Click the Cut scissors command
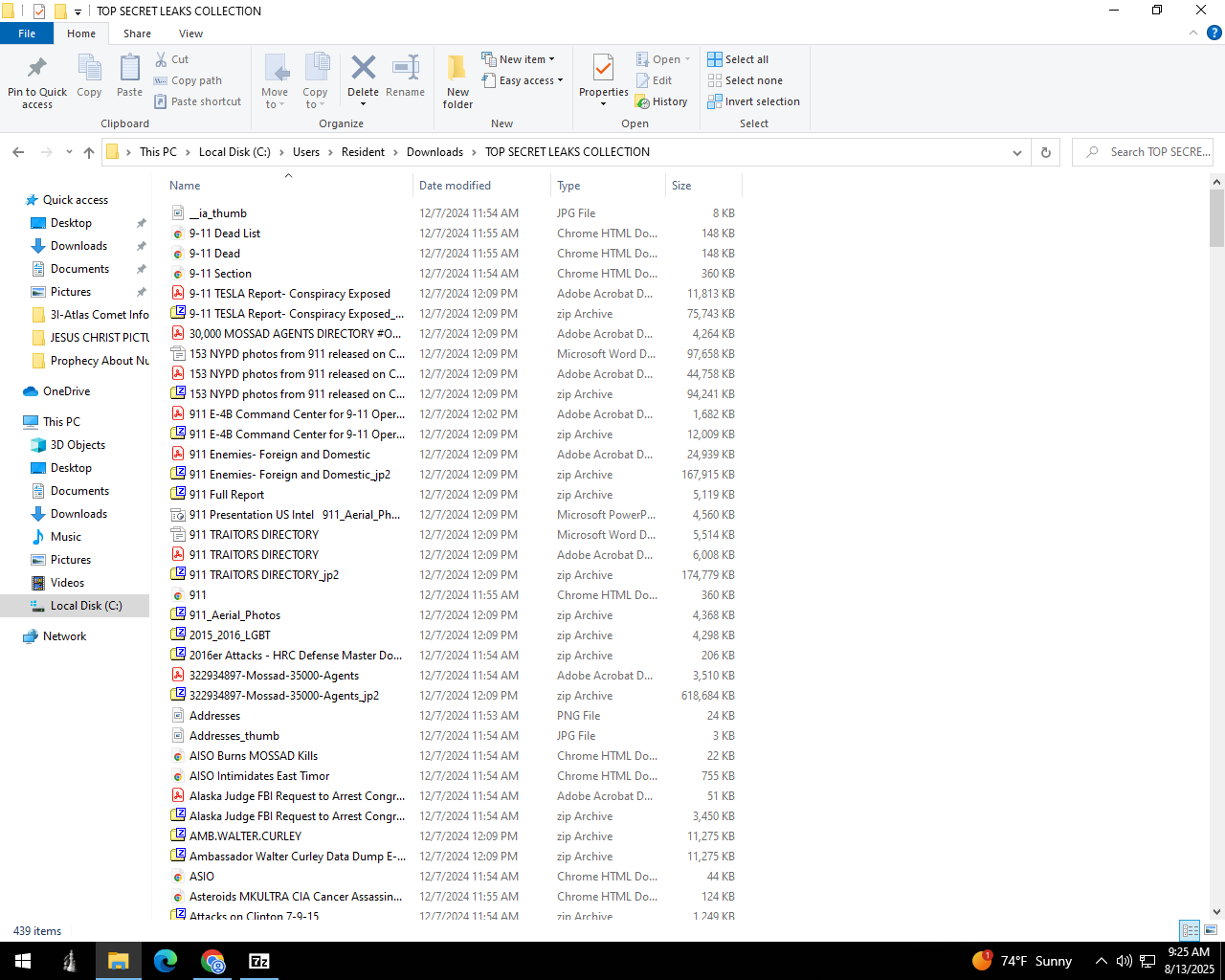1225x980 pixels. (x=172, y=59)
